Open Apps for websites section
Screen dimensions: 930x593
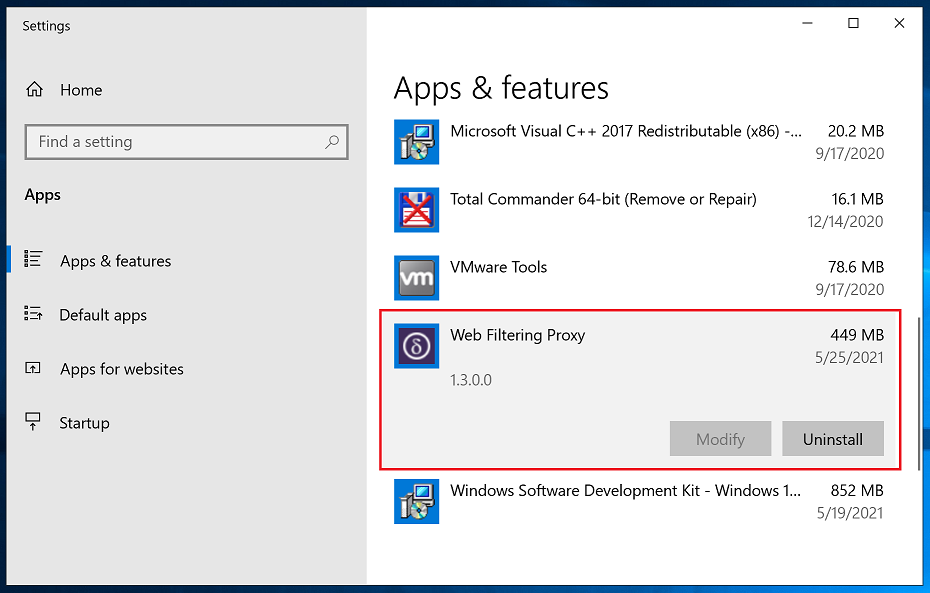coord(122,369)
